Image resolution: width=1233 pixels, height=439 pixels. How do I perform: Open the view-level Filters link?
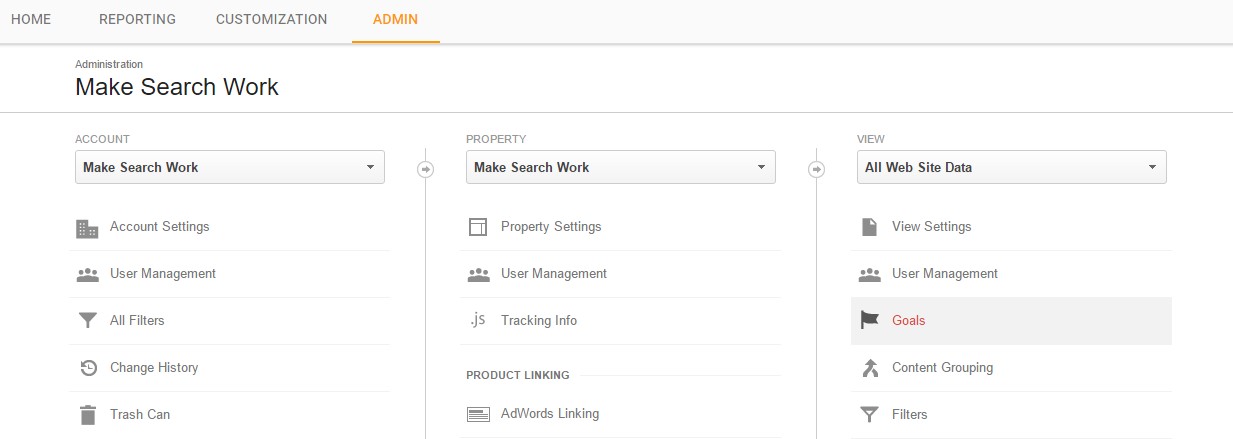pyautogui.click(x=910, y=414)
